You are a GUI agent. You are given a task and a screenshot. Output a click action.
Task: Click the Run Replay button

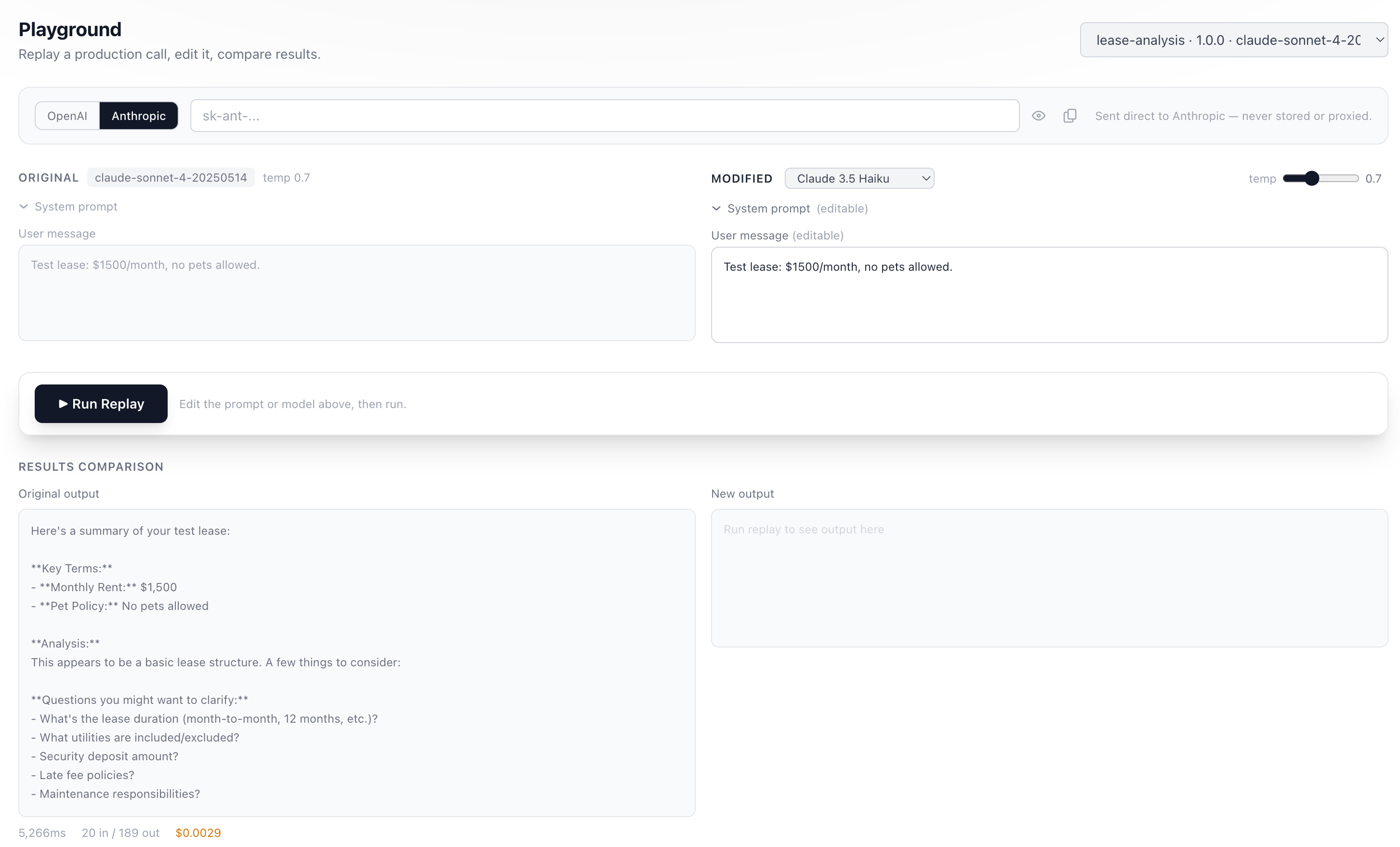point(101,404)
